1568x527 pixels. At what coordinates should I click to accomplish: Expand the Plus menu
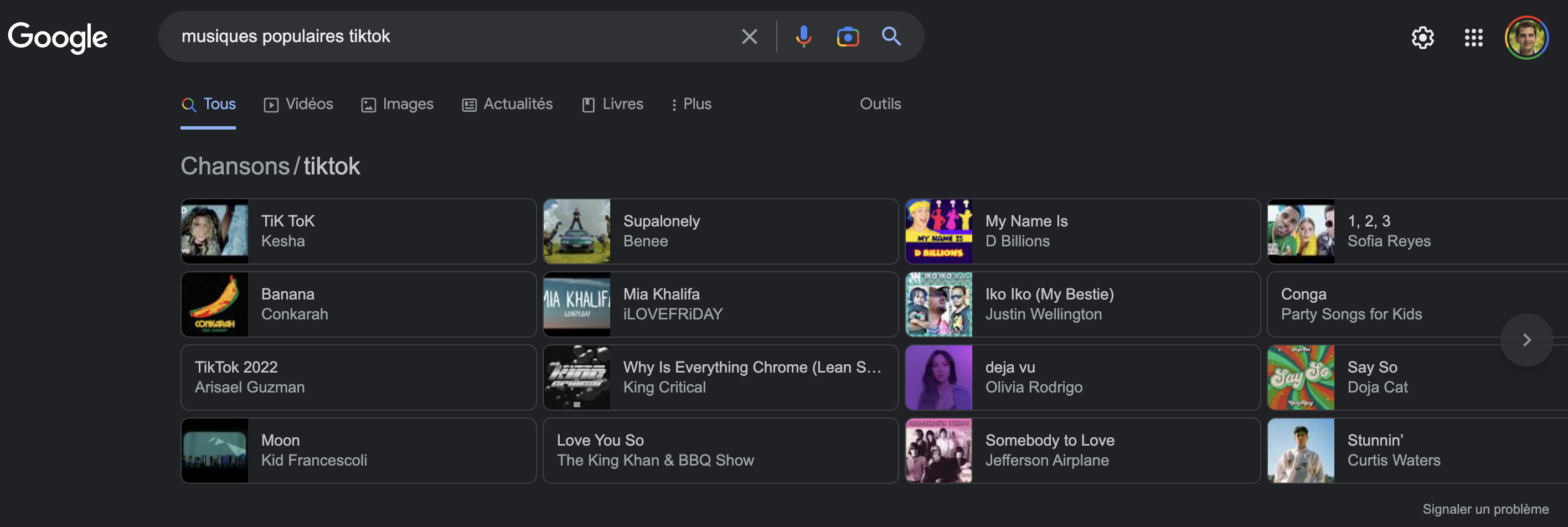pos(691,104)
